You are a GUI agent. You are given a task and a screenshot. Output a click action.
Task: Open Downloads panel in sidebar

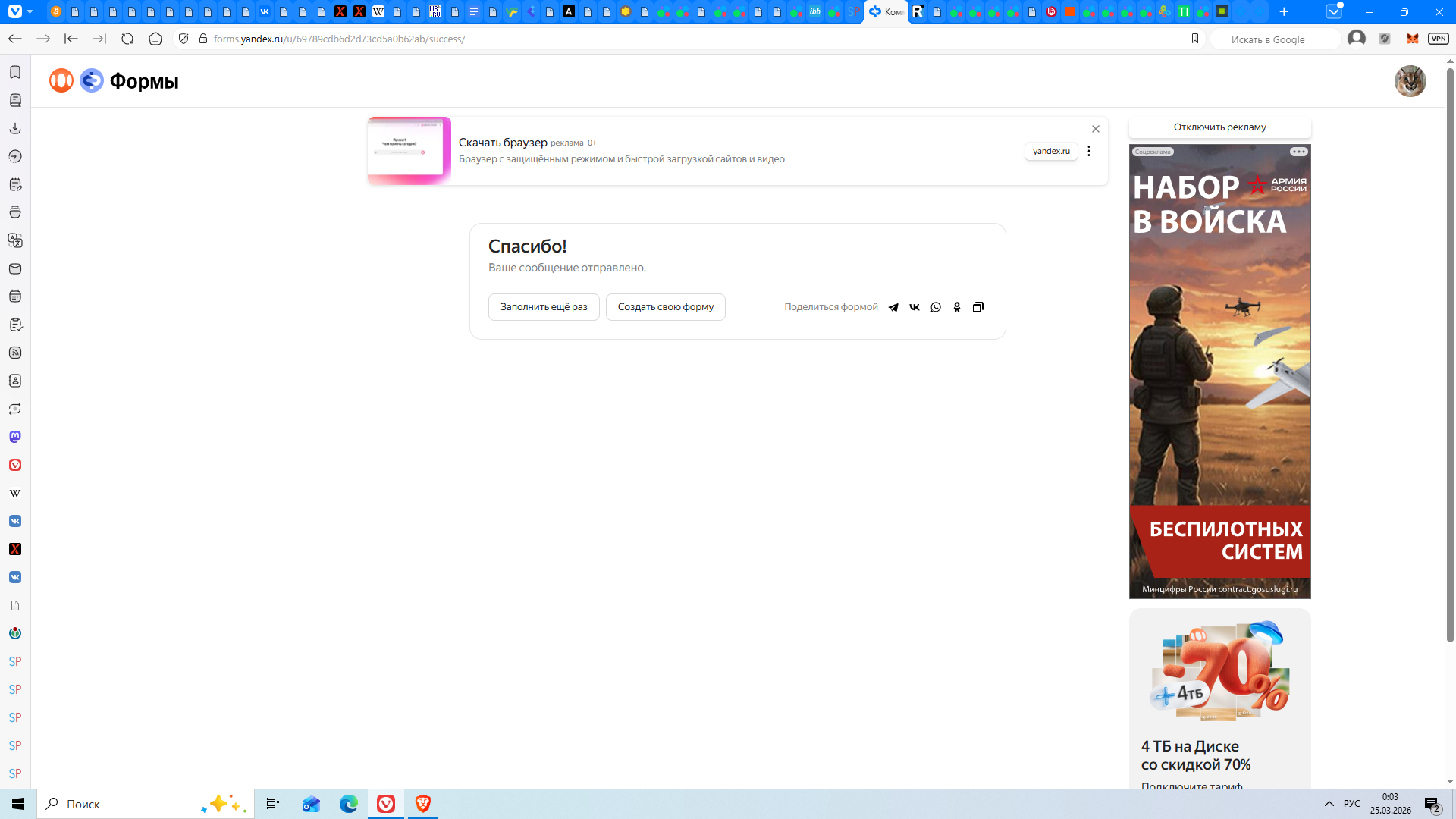[15, 128]
